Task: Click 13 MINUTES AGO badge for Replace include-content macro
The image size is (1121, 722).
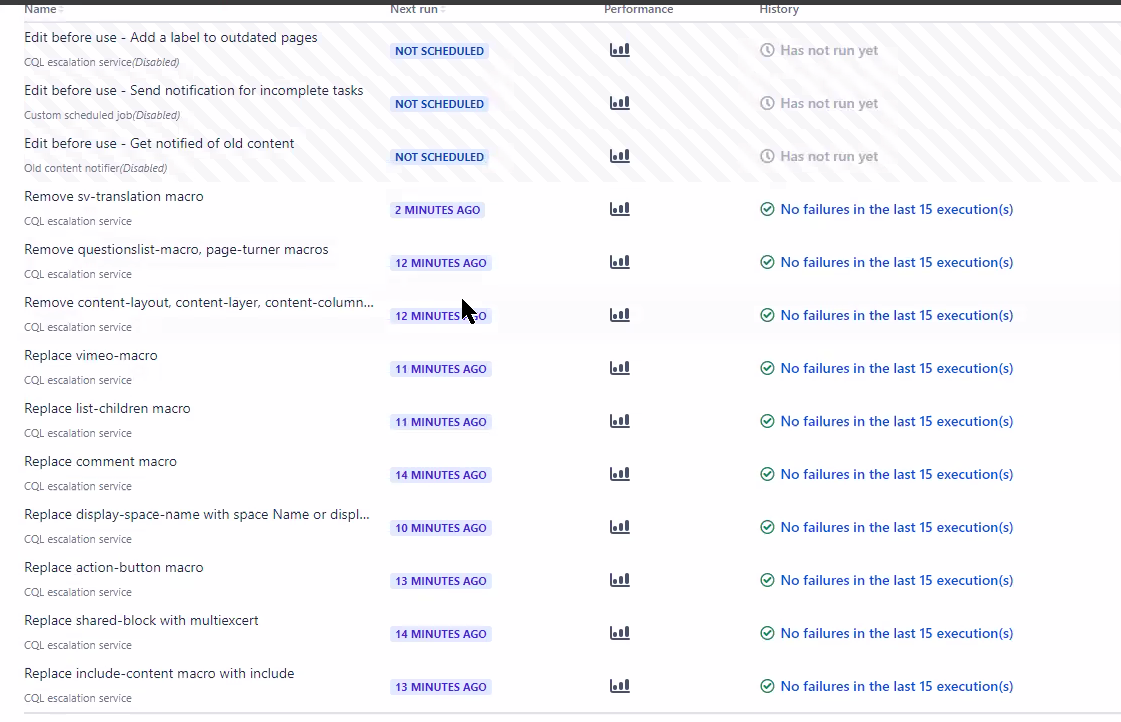Action: 440,686
